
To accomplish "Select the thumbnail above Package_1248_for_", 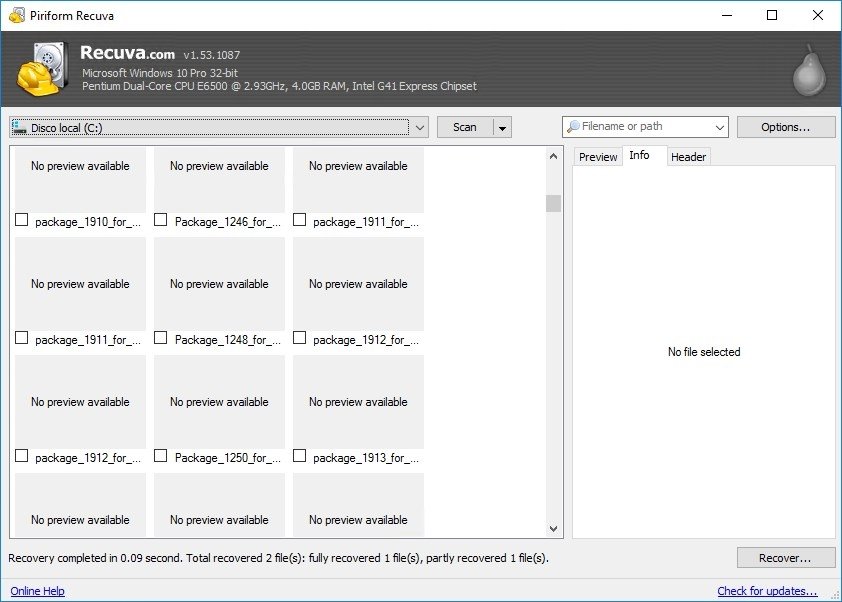I will [219, 284].
